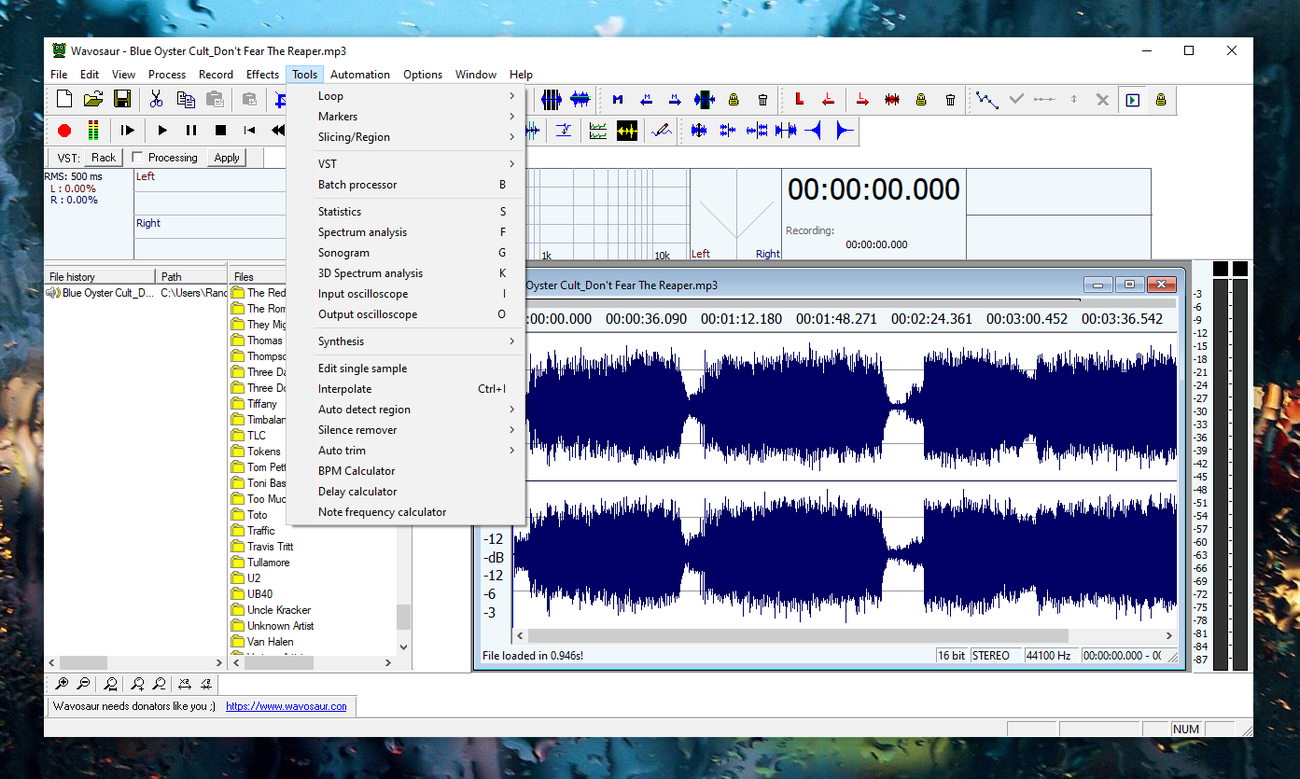The width and height of the screenshot is (1300, 779).
Task: Select Blue Oyster Cult file history entry
Action: pos(108,293)
